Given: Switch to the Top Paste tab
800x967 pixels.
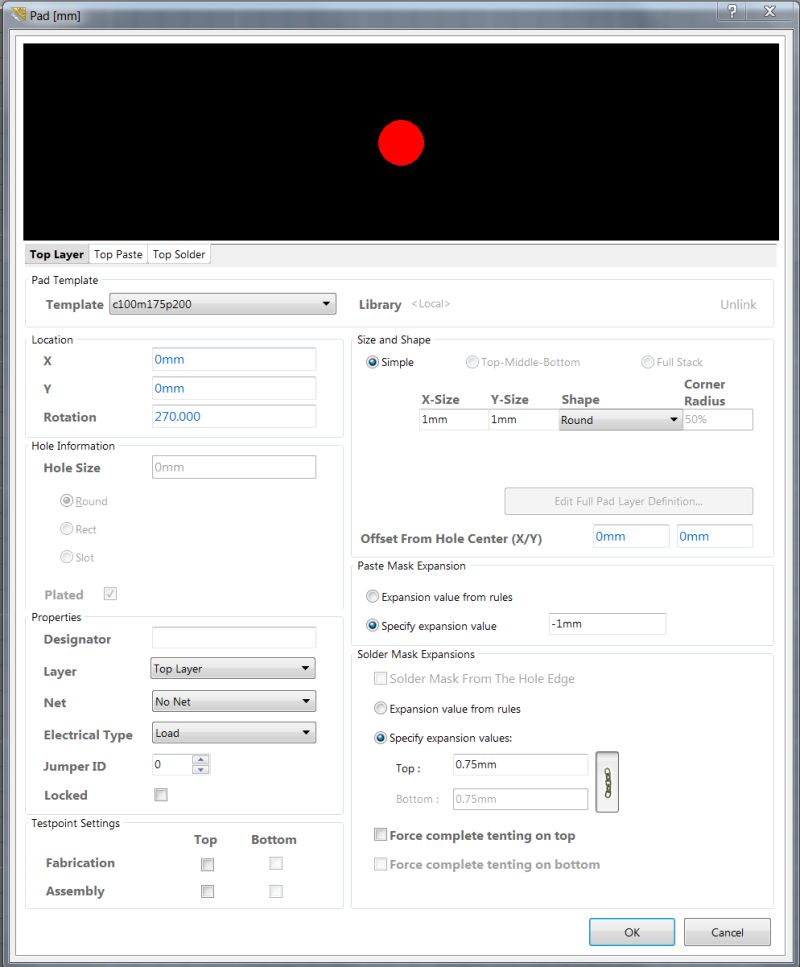Looking at the screenshot, I should point(119,254).
